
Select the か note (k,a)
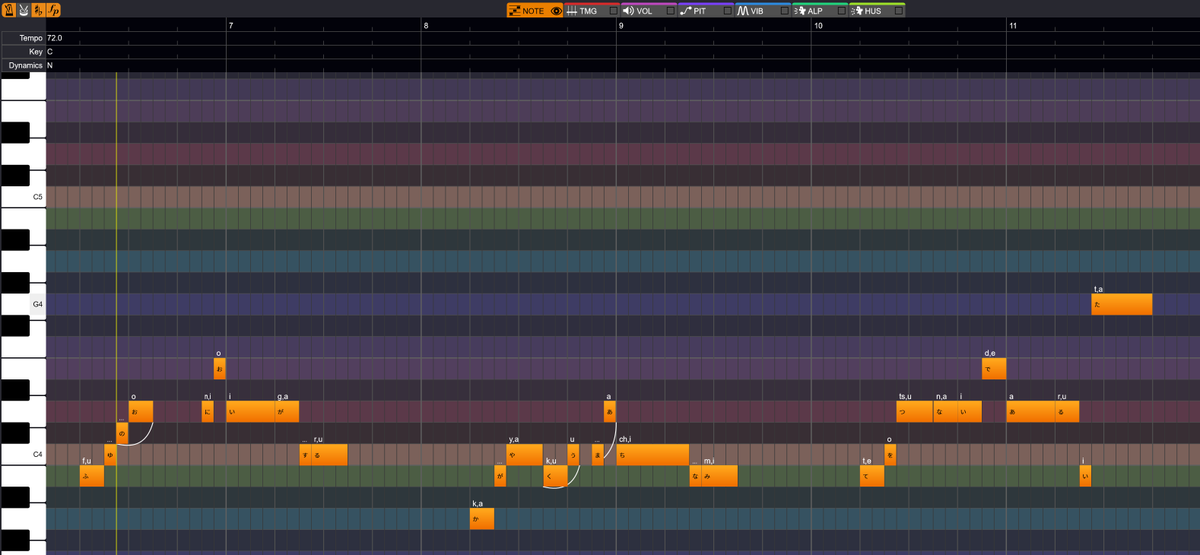point(482,519)
